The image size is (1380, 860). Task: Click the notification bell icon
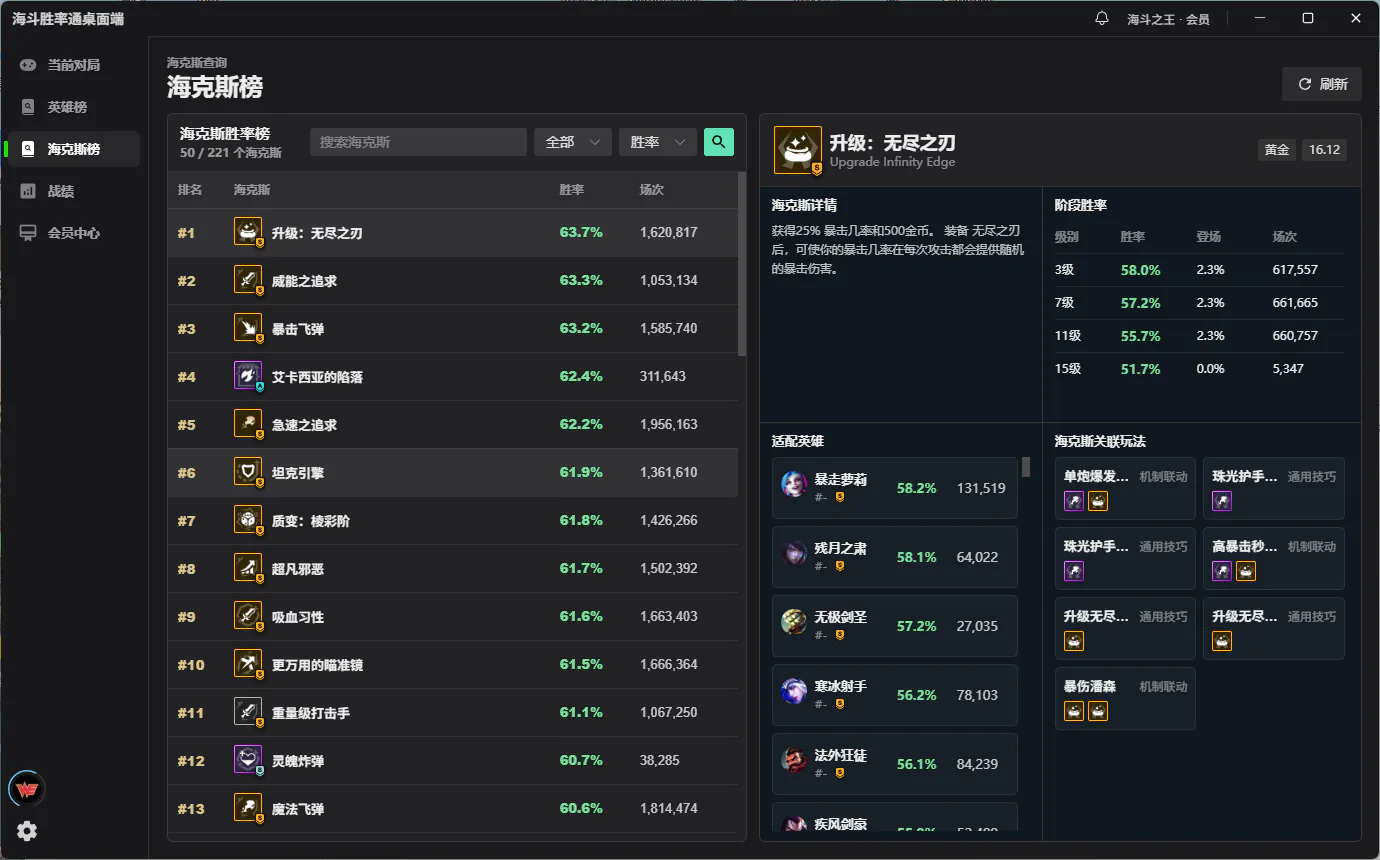[1102, 18]
